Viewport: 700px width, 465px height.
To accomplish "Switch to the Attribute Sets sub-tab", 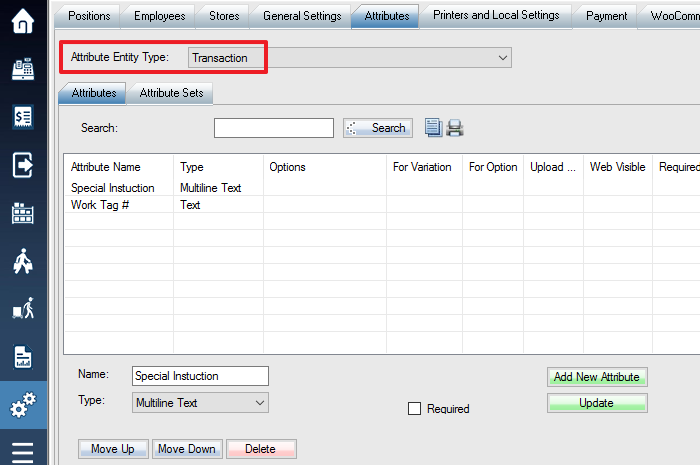I will coord(171,93).
